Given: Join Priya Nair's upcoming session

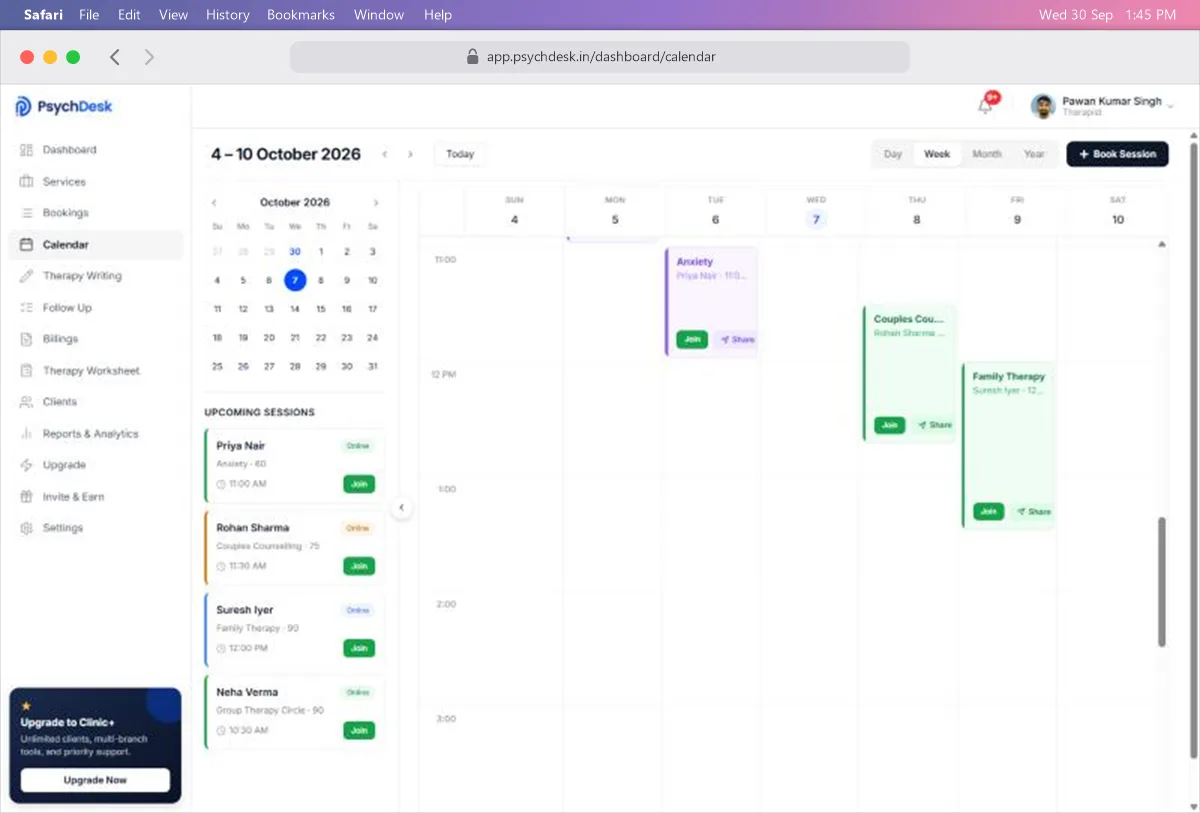Looking at the screenshot, I should click(359, 484).
